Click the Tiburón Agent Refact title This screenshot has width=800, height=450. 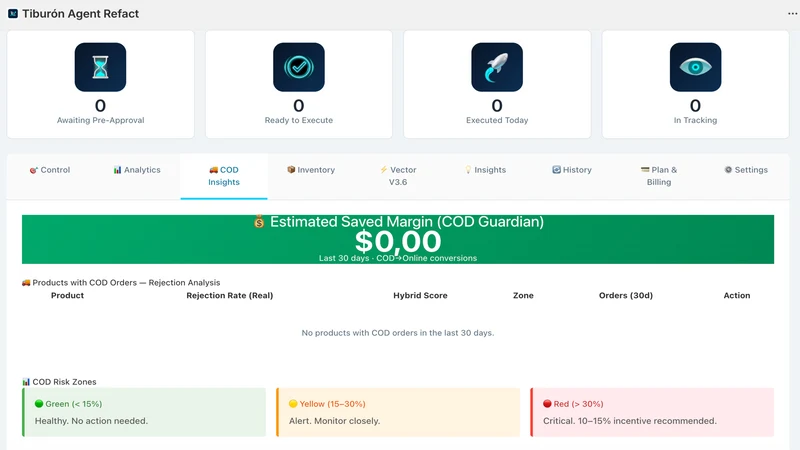(81, 14)
